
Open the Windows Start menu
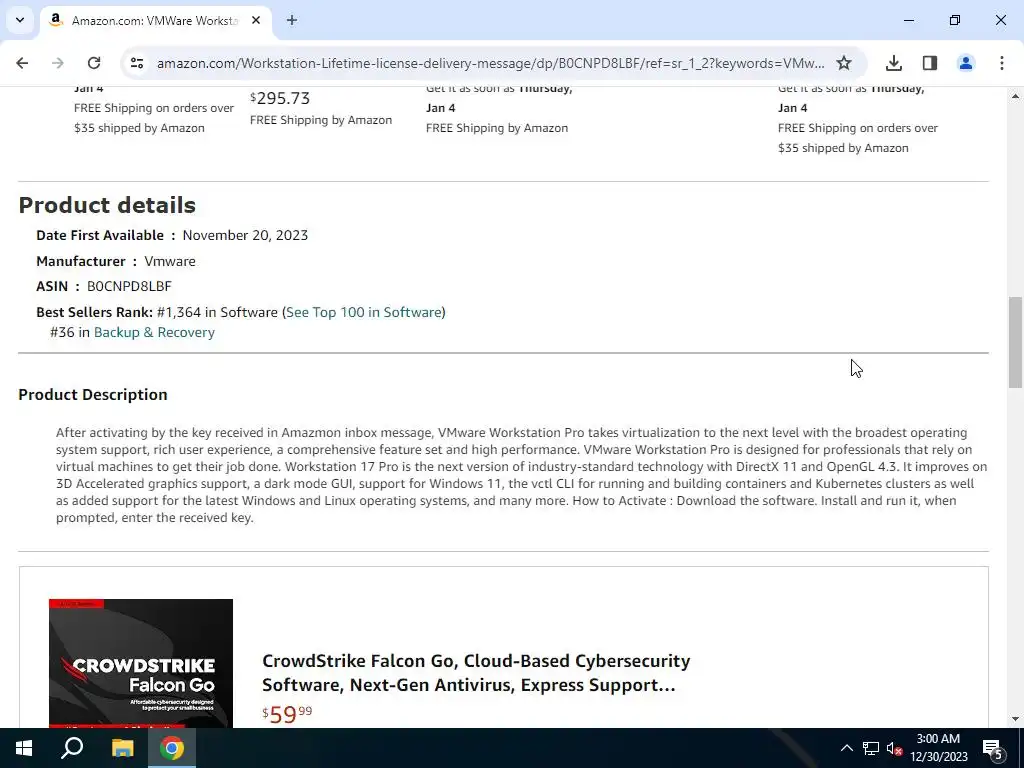coord(24,748)
